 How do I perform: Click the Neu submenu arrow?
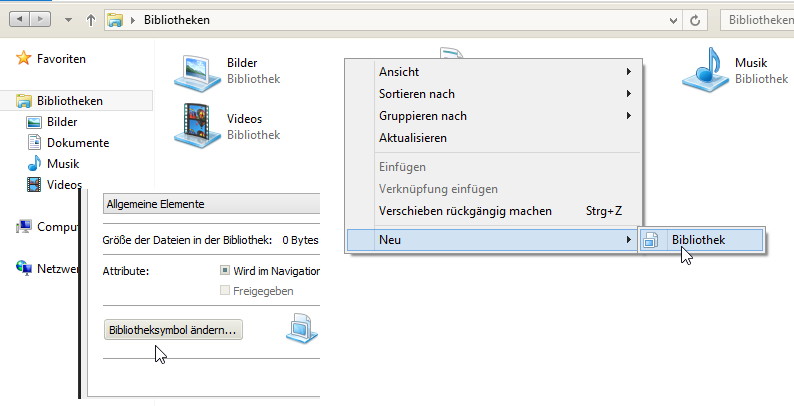[x=628, y=239]
